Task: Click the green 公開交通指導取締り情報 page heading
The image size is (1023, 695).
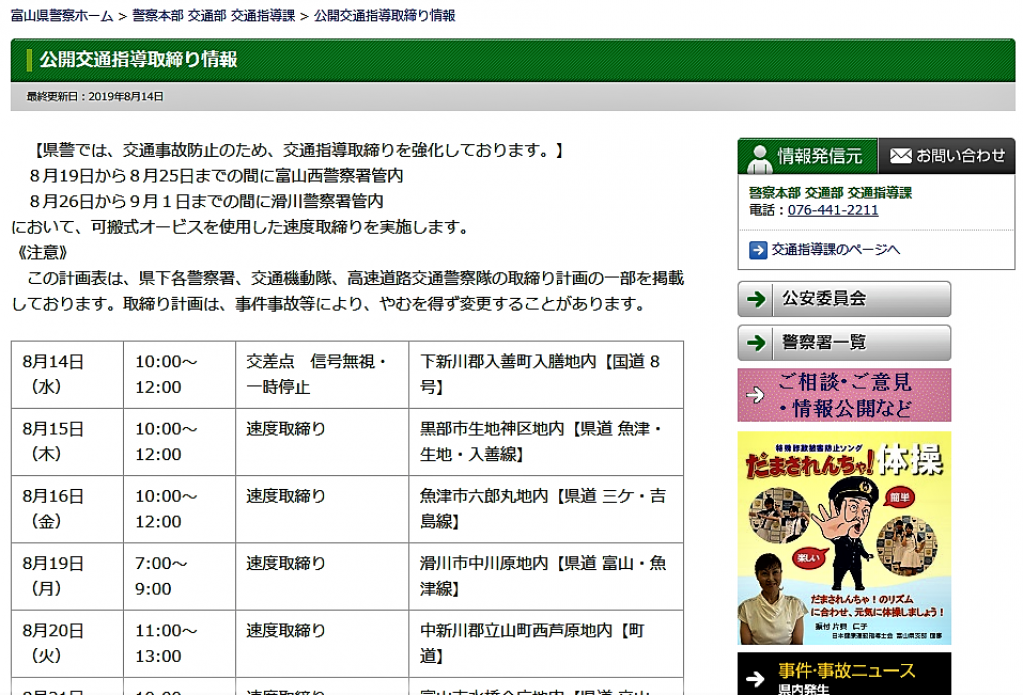Action: pyautogui.click(x=138, y=60)
